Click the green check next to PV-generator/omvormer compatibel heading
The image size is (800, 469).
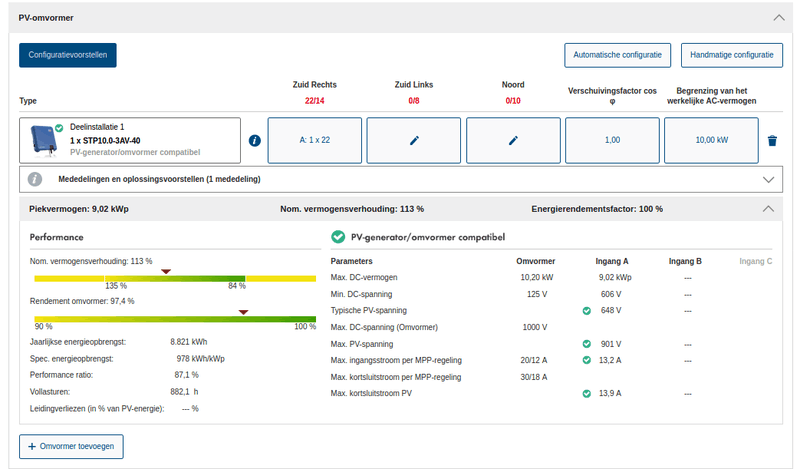click(x=338, y=237)
